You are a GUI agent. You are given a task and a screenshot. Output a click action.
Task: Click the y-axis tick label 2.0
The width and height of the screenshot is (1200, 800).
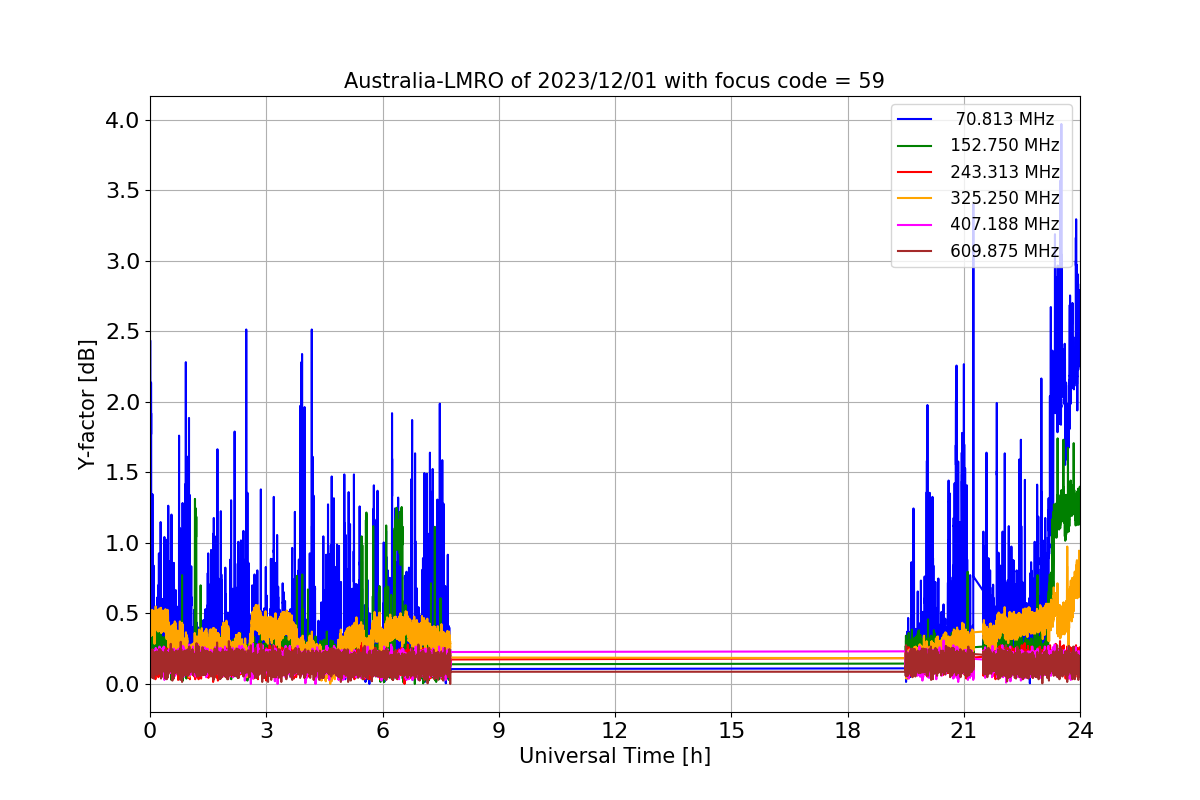point(123,403)
